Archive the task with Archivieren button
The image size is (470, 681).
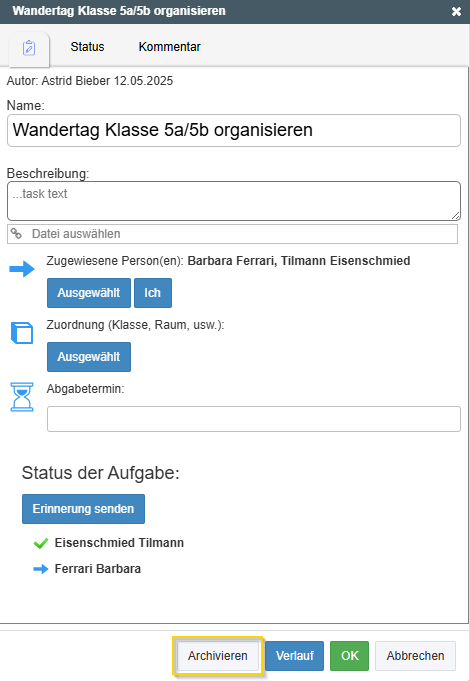(x=218, y=656)
